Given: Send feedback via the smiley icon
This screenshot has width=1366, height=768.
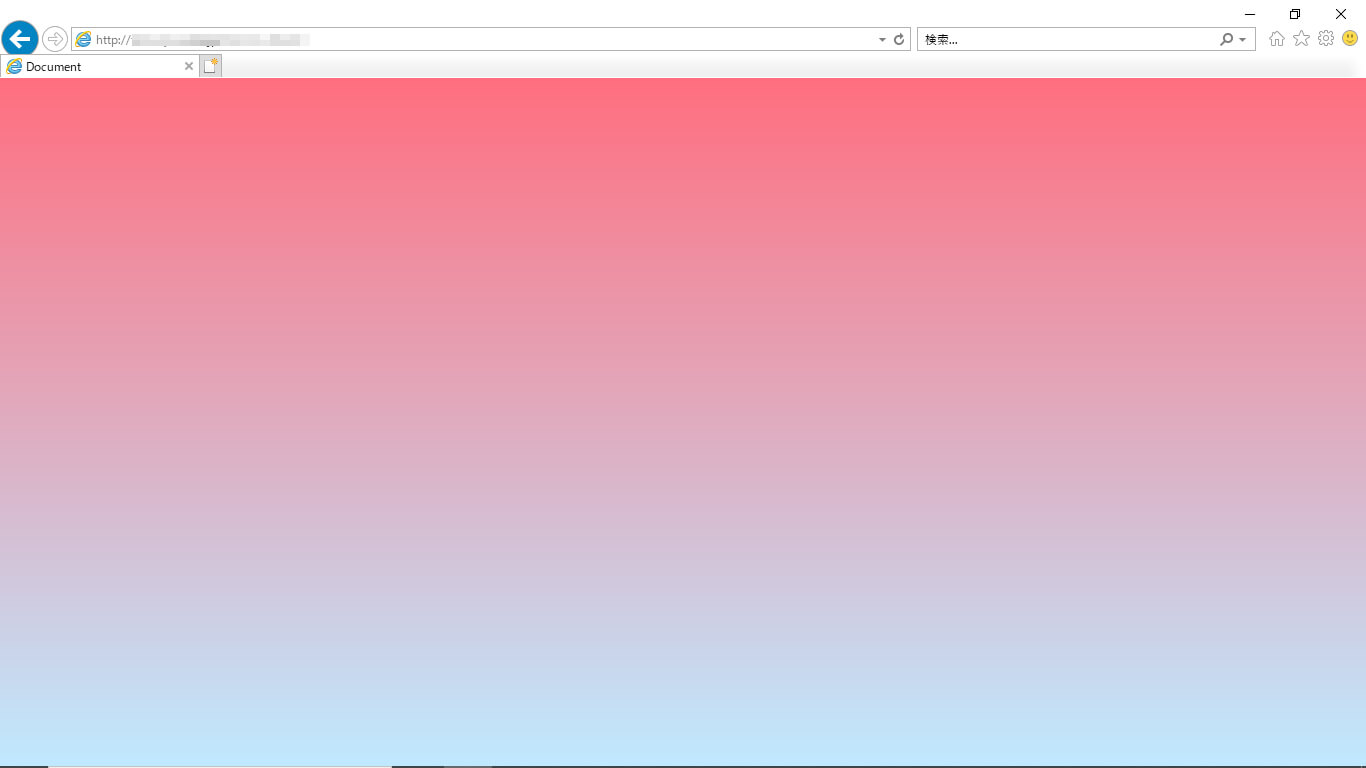Looking at the screenshot, I should point(1349,38).
